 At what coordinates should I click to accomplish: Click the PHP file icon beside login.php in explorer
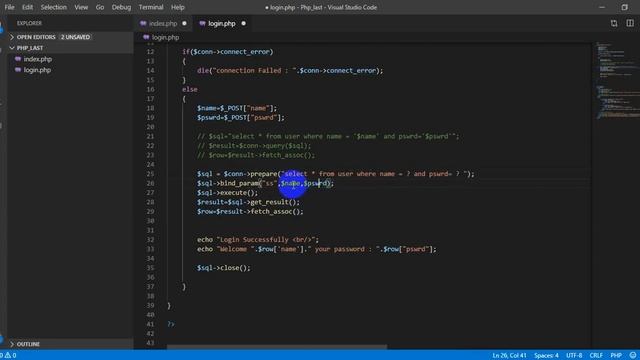tap(18, 70)
